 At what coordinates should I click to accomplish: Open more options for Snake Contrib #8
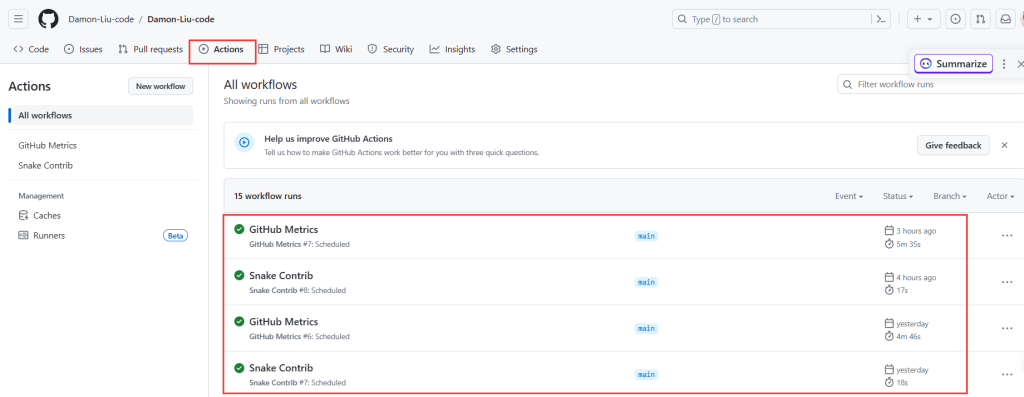point(1007,282)
